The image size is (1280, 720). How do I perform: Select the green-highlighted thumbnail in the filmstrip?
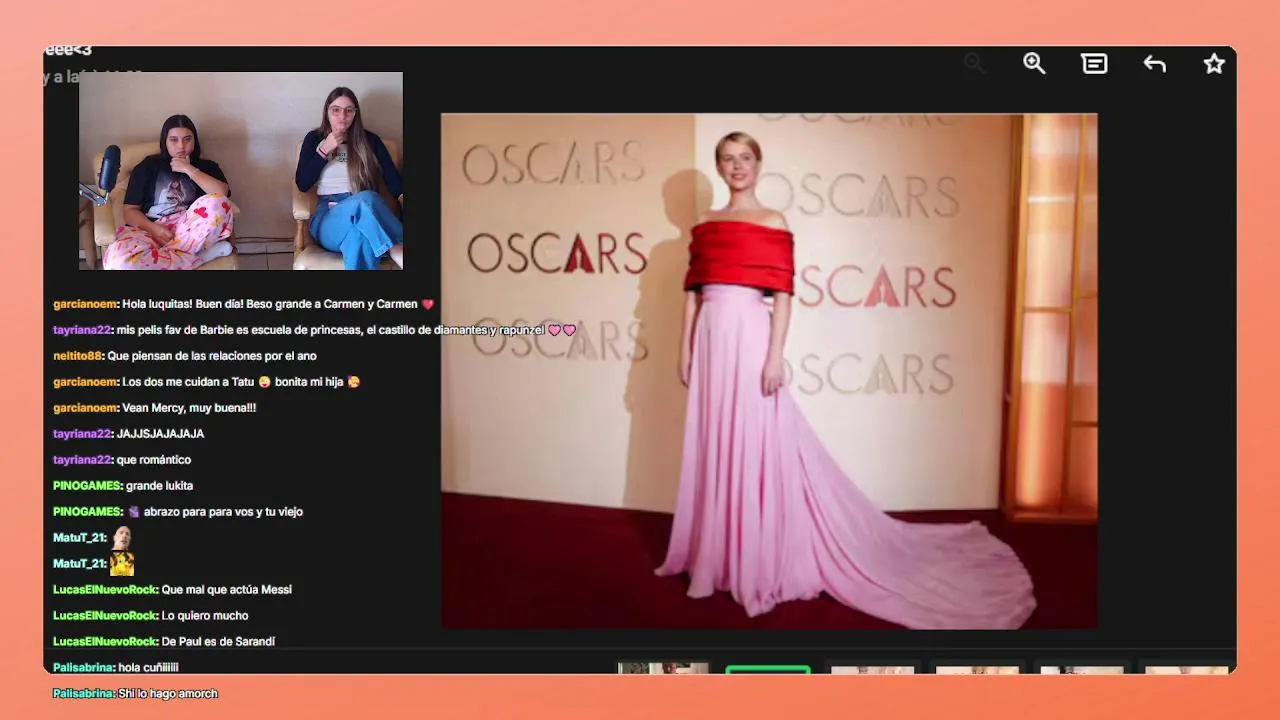coord(768,669)
